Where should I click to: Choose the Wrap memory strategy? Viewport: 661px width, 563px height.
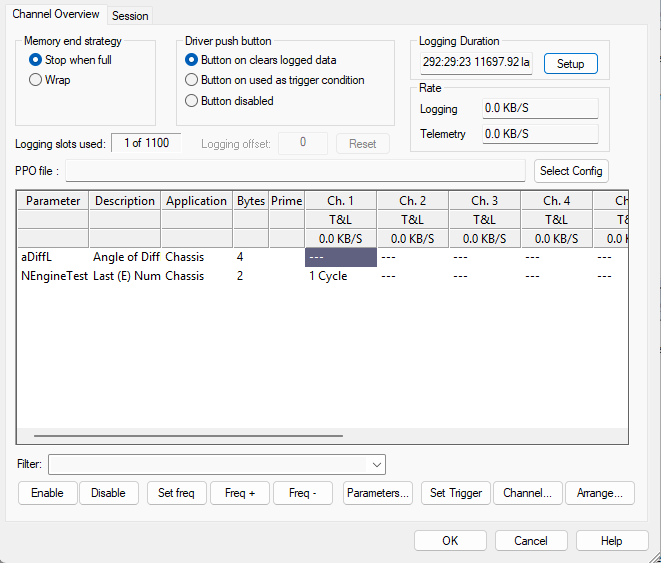click(x=49, y=80)
